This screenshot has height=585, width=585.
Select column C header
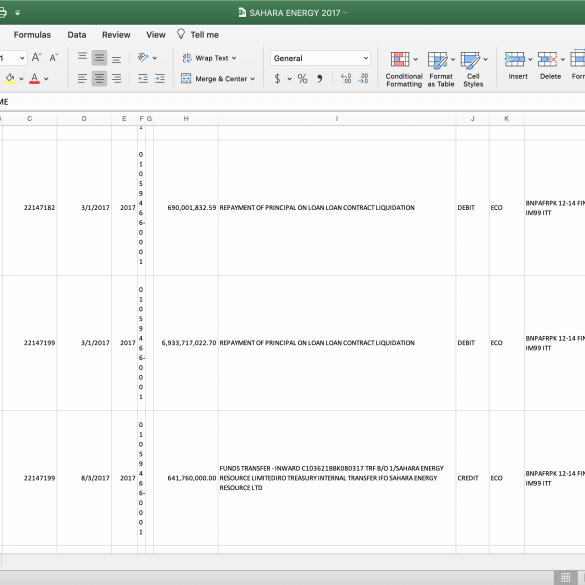click(x=29, y=119)
